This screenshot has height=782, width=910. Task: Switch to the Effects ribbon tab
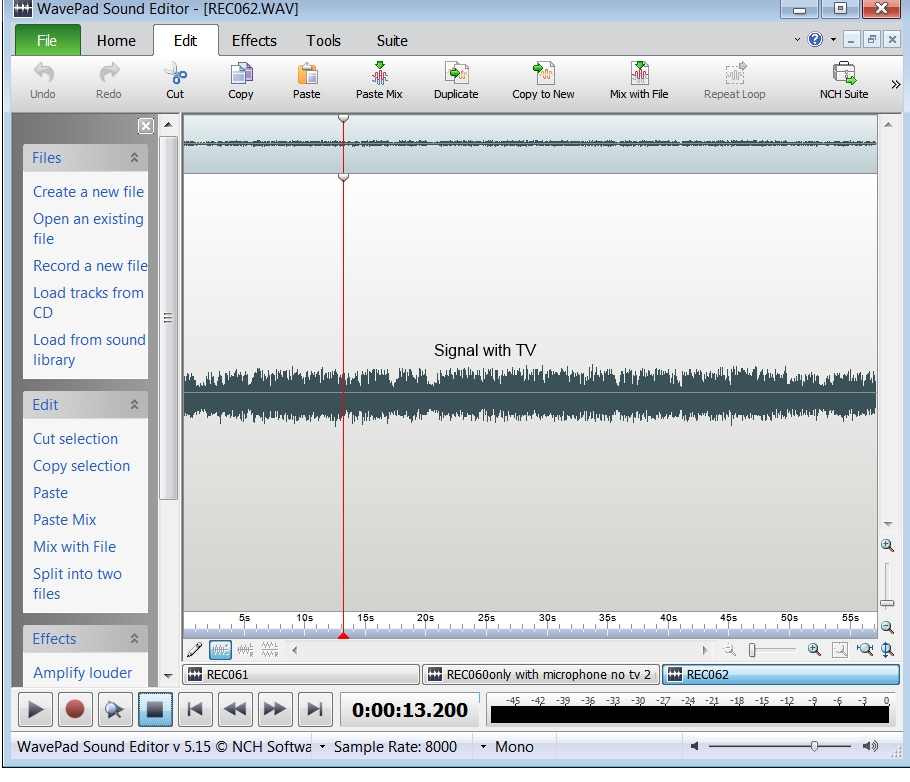point(254,41)
